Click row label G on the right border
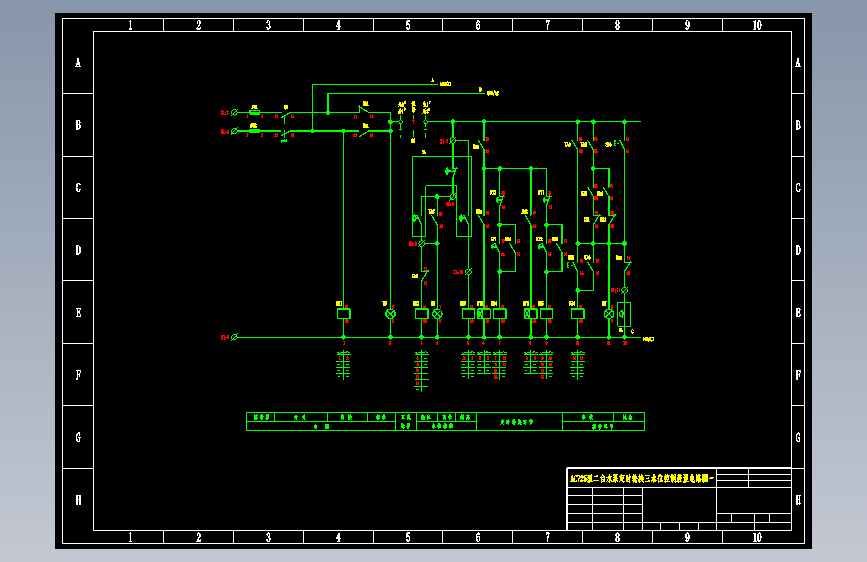 (x=798, y=438)
